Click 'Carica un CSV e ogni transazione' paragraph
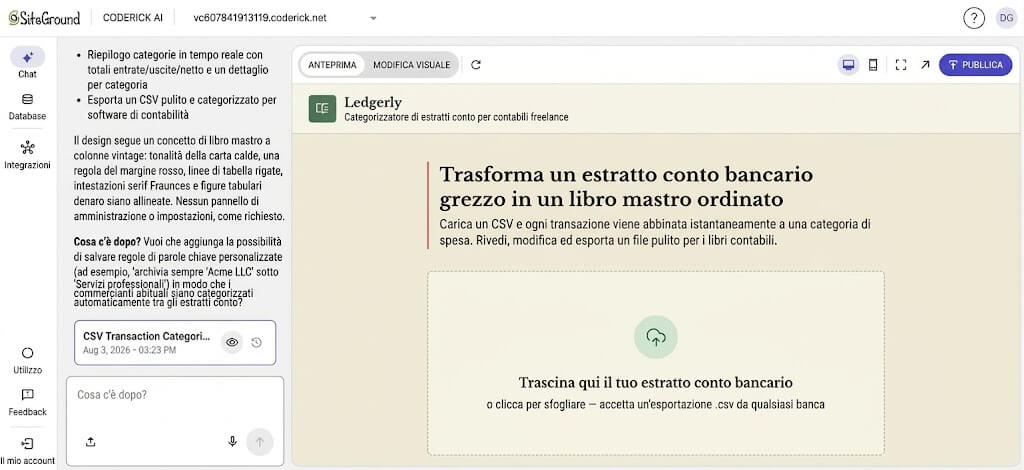The height and width of the screenshot is (470, 1024). point(655,232)
